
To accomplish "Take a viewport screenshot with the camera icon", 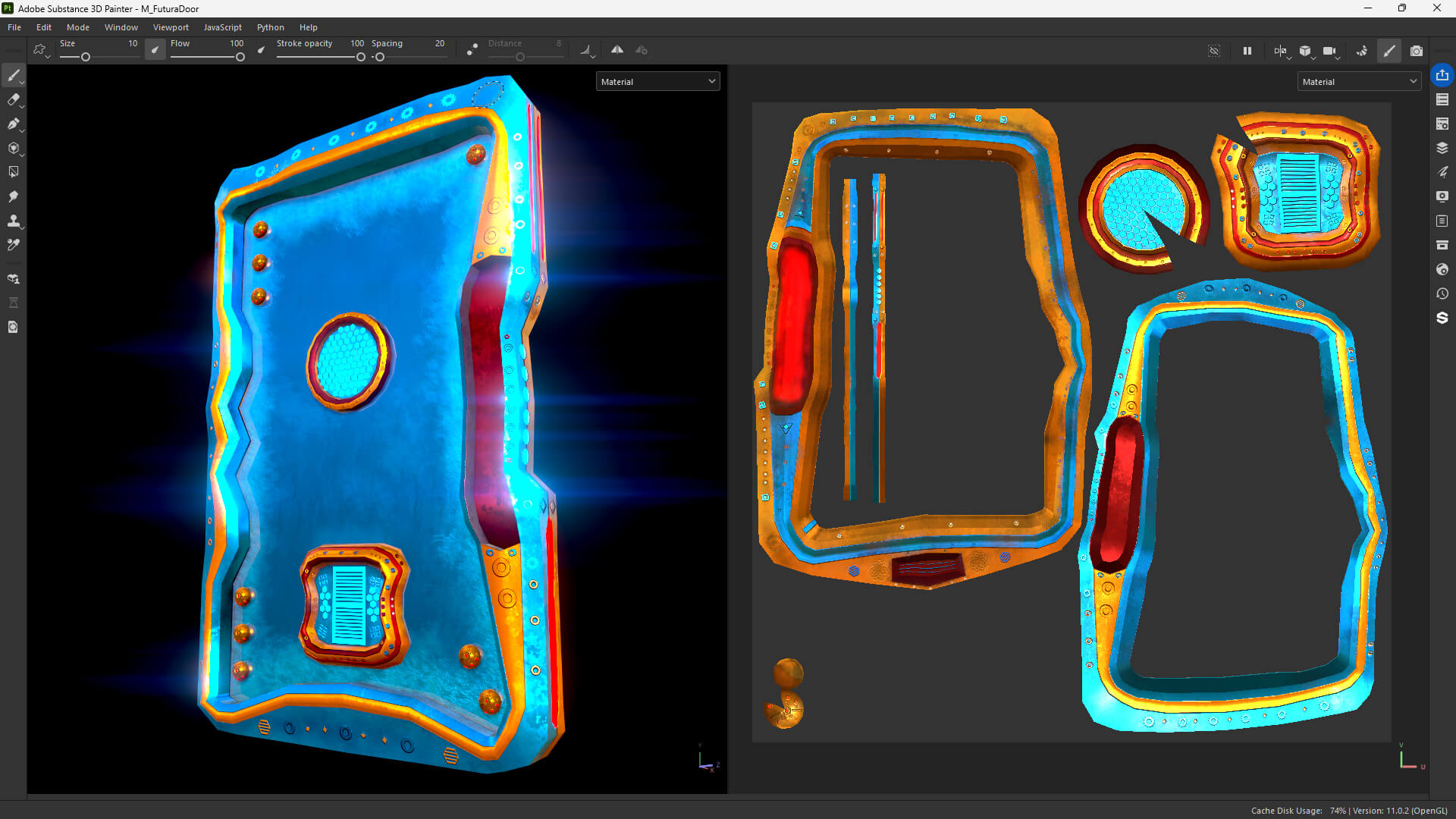I will pos(1417,51).
